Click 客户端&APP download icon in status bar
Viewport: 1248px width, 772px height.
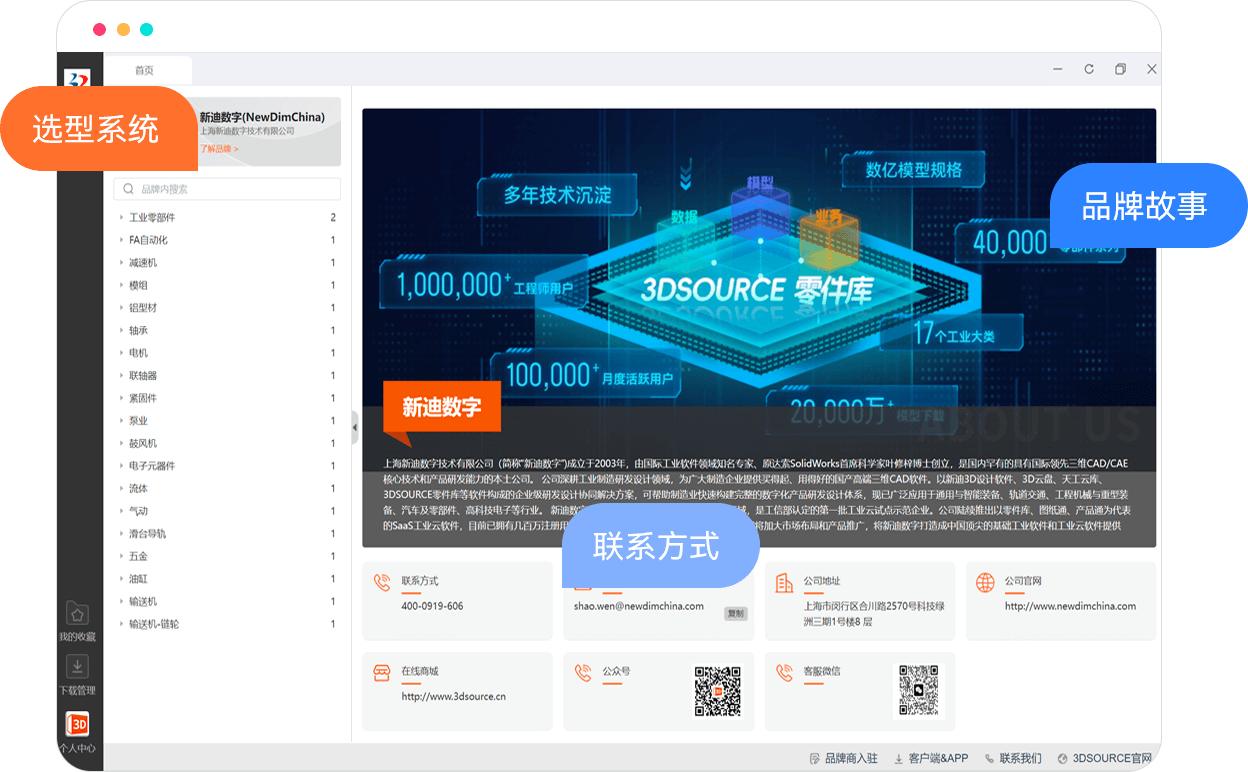pyautogui.click(x=898, y=759)
